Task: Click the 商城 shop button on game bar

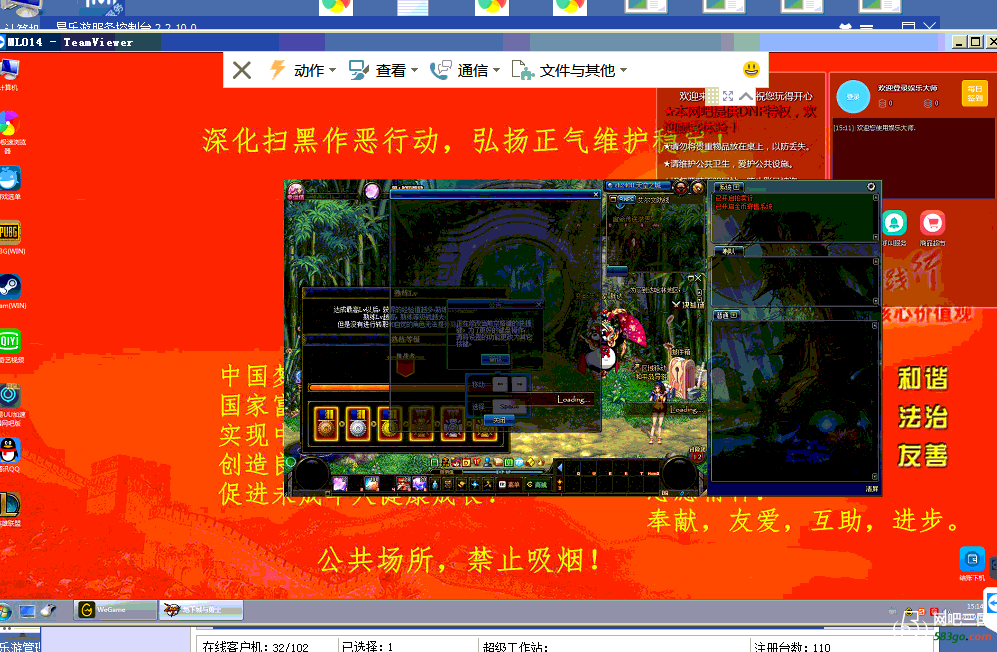Action: pos(537,485)
